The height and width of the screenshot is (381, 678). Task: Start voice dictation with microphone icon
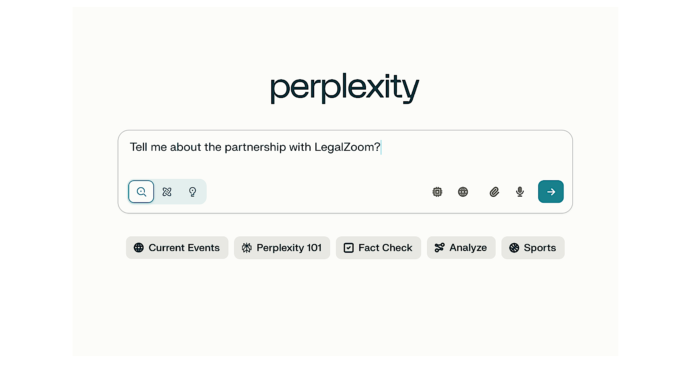520,192
